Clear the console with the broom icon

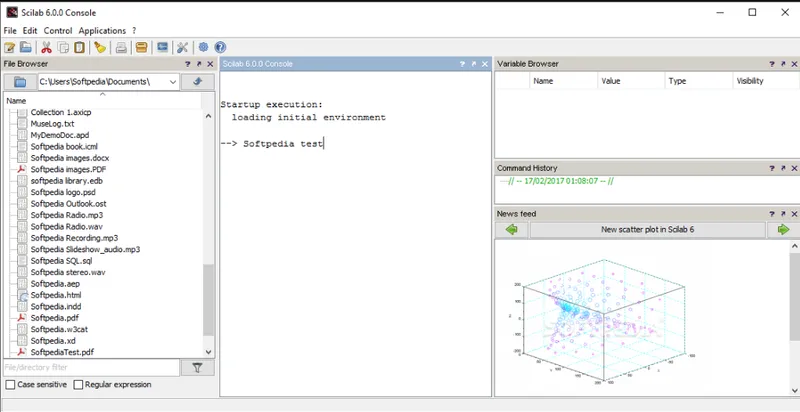tap(100, 47)
